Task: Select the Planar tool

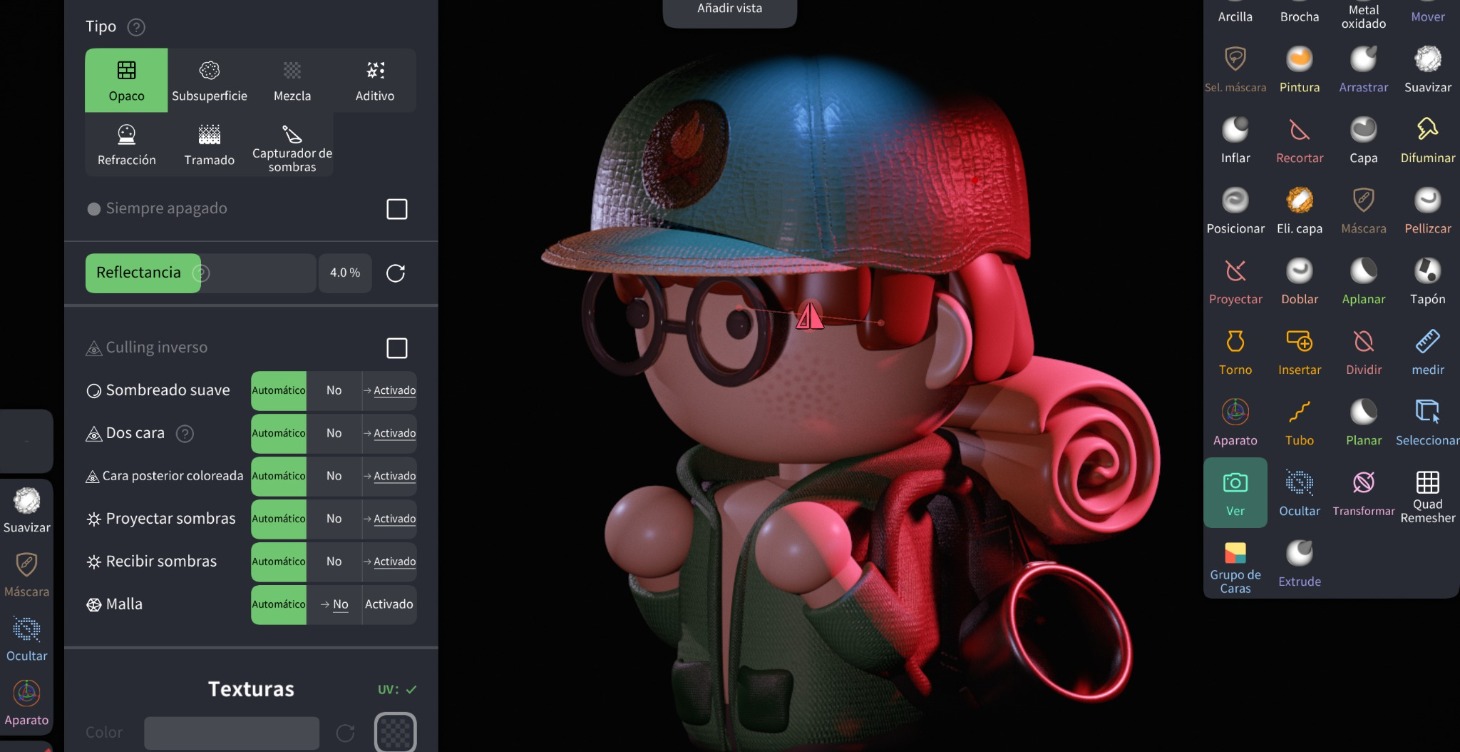Action: click(x=1363, y=424)
